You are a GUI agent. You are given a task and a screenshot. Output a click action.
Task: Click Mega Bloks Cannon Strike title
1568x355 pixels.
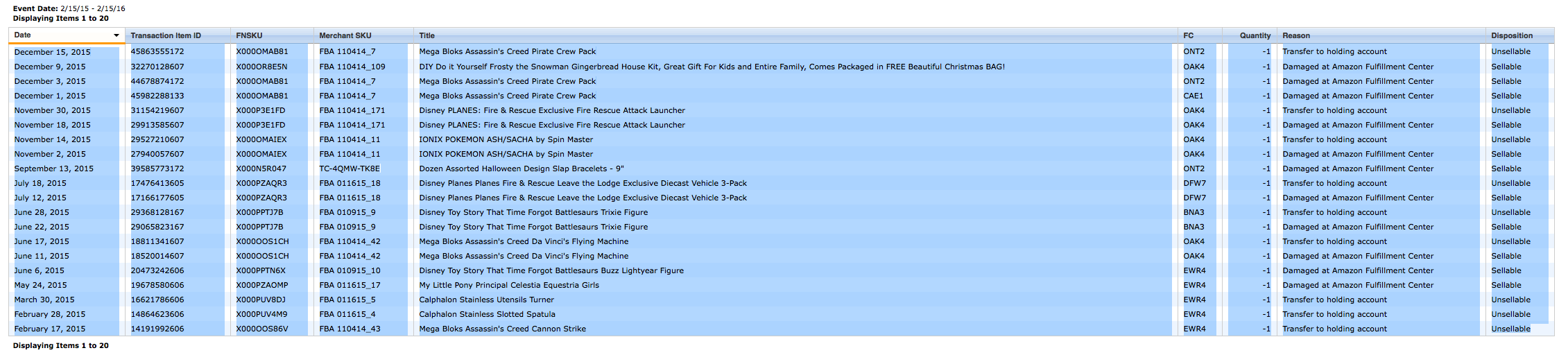[x=502, y=329]
